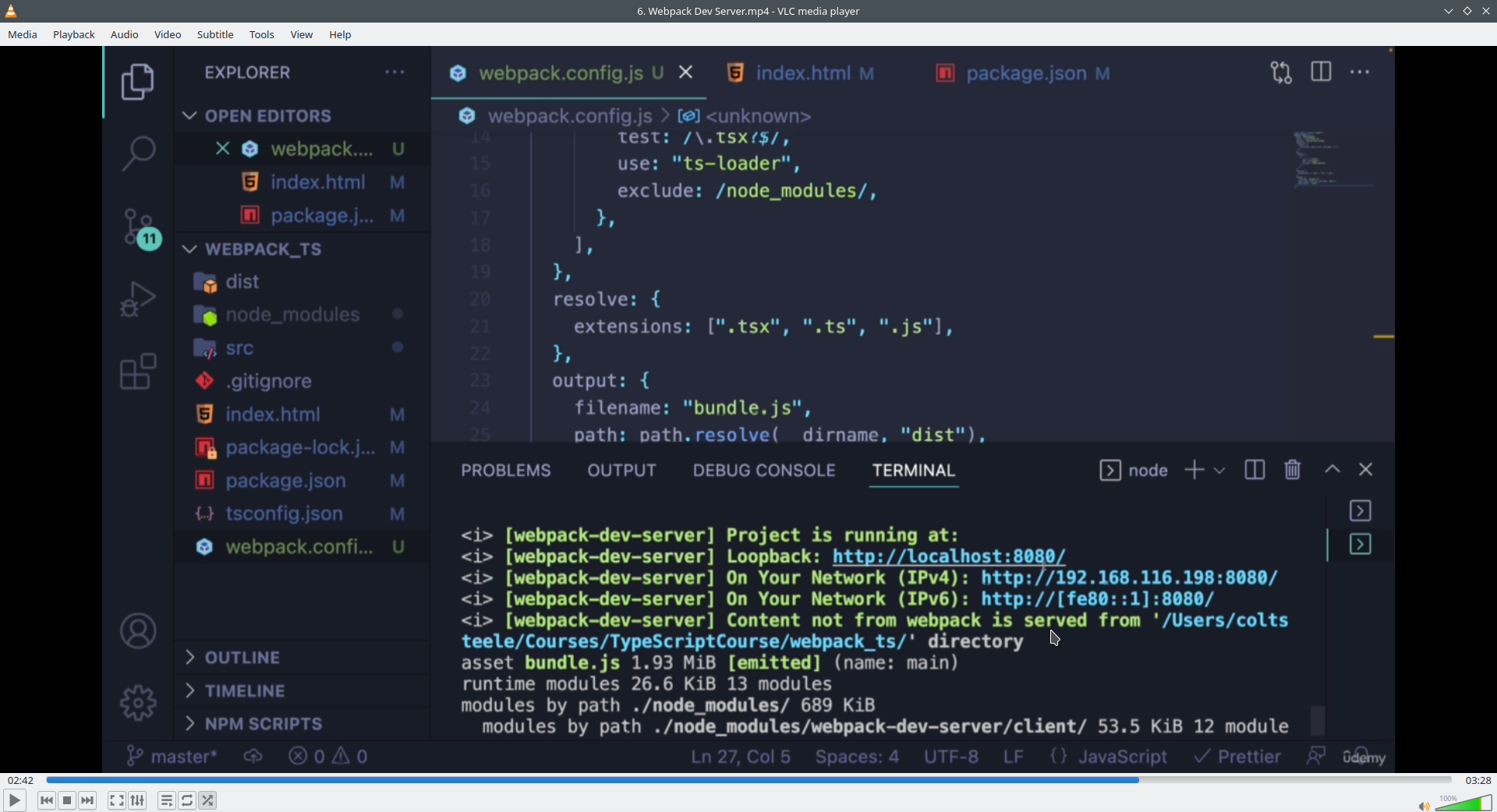The width and height of the screenshot is (1497, 812).
Task: Open the Media menu
Action: 23,34
